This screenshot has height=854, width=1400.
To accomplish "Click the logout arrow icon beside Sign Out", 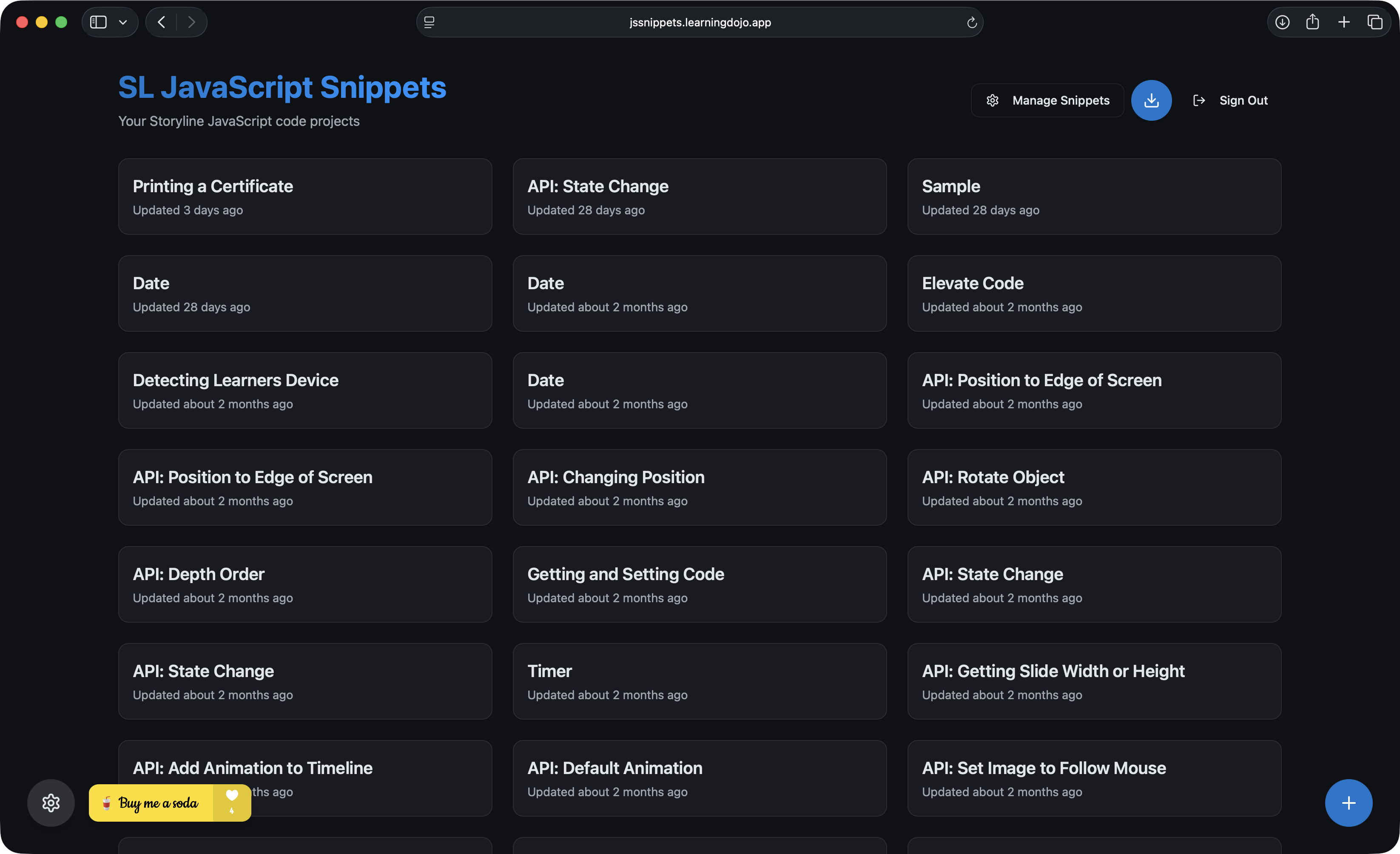I will (1199, 100).
